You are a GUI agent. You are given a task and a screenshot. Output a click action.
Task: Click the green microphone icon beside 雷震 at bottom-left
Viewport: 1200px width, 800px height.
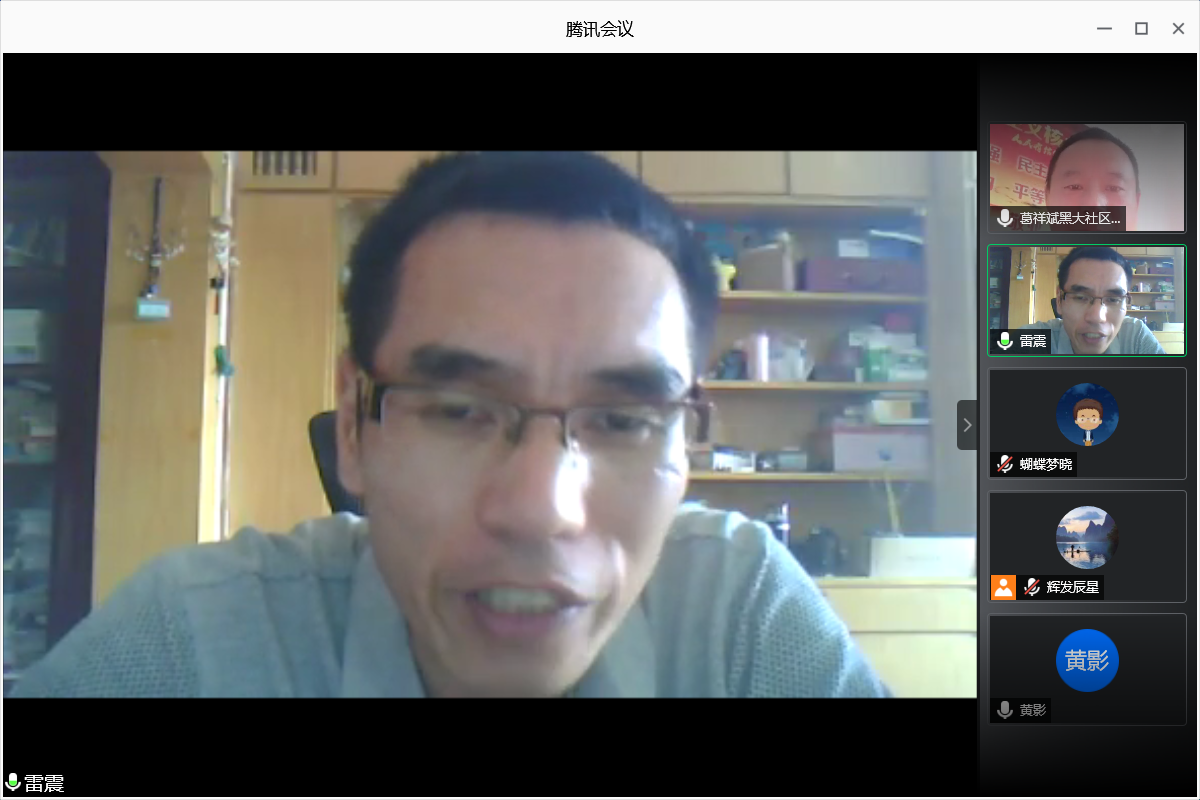[13, 783]
